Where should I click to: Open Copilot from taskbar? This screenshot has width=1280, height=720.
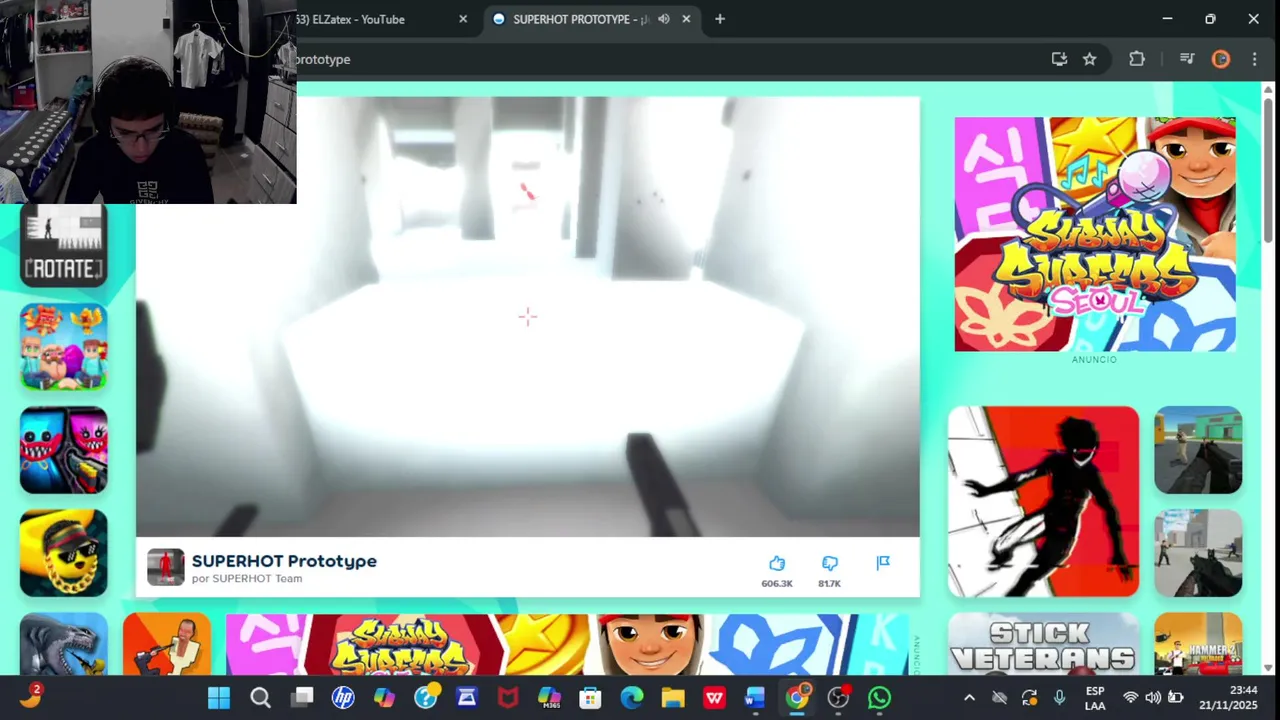click(x=385, y=698)
